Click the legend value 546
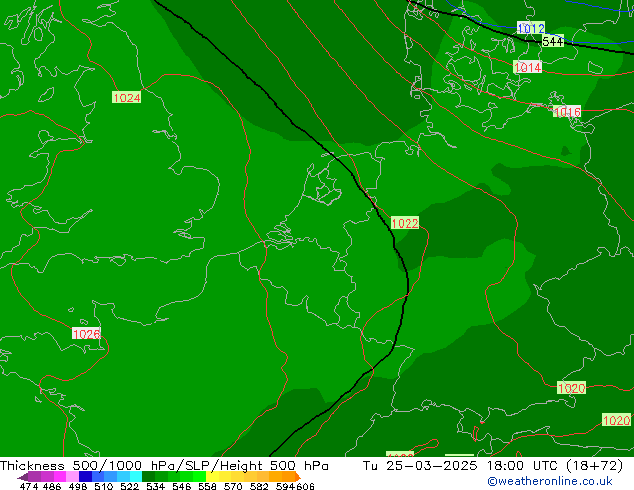The height and width of the screenshot is (490, 634). pos(181,486)
